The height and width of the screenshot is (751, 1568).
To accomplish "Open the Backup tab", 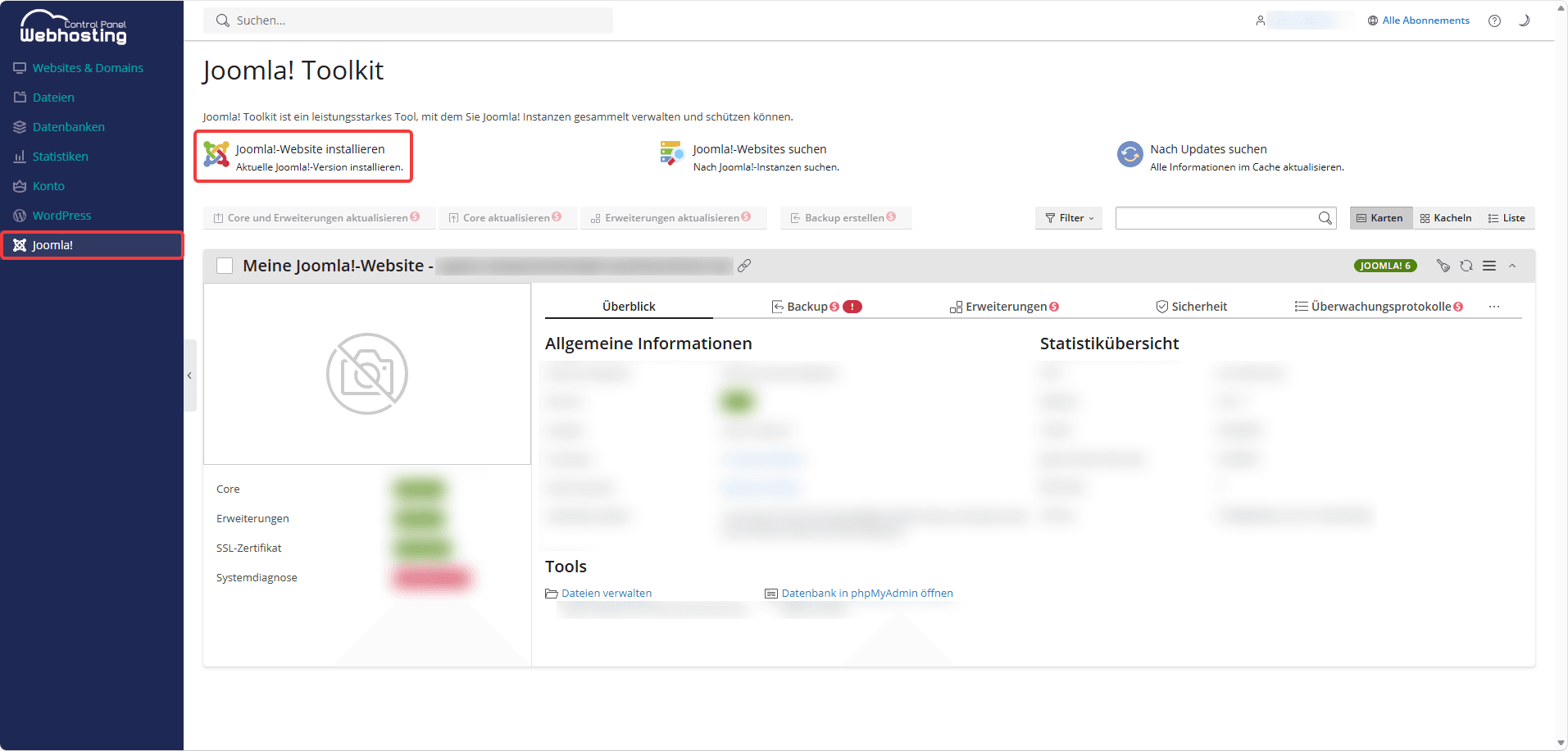I will pyautogui.click(x=816, y=307).
